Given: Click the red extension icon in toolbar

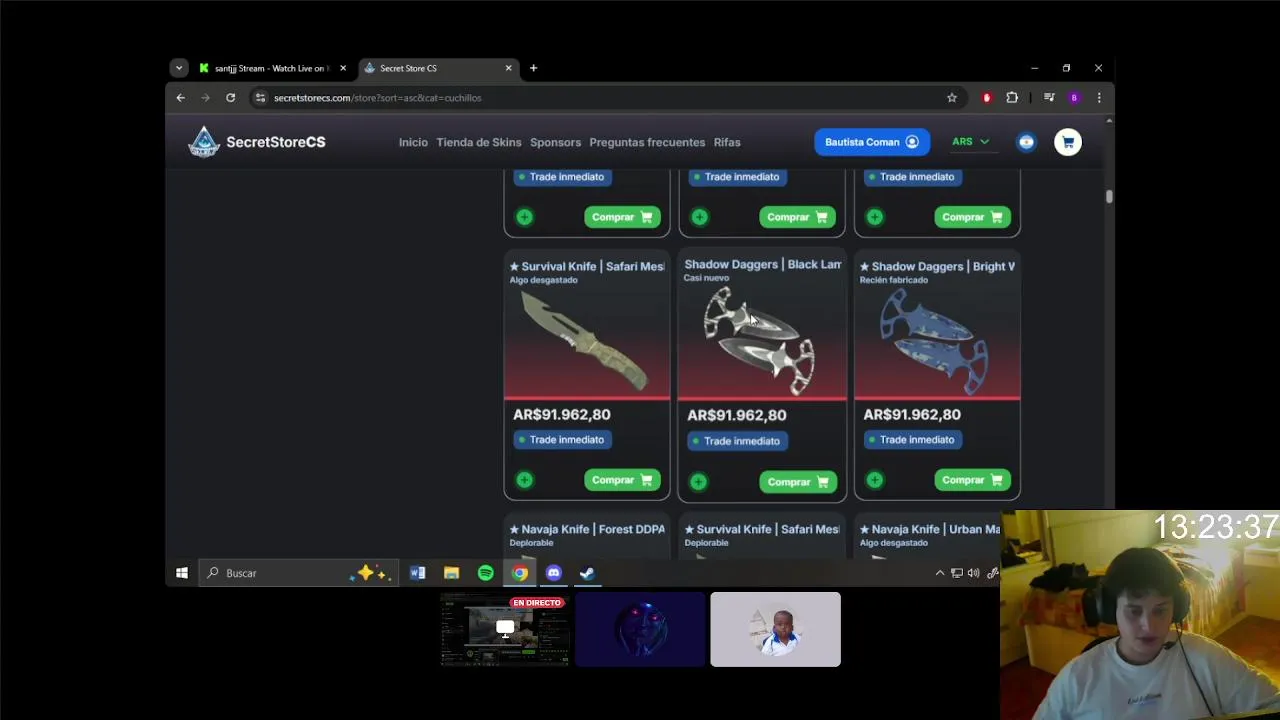Looking at the screenshot, I should coord(987,98).
